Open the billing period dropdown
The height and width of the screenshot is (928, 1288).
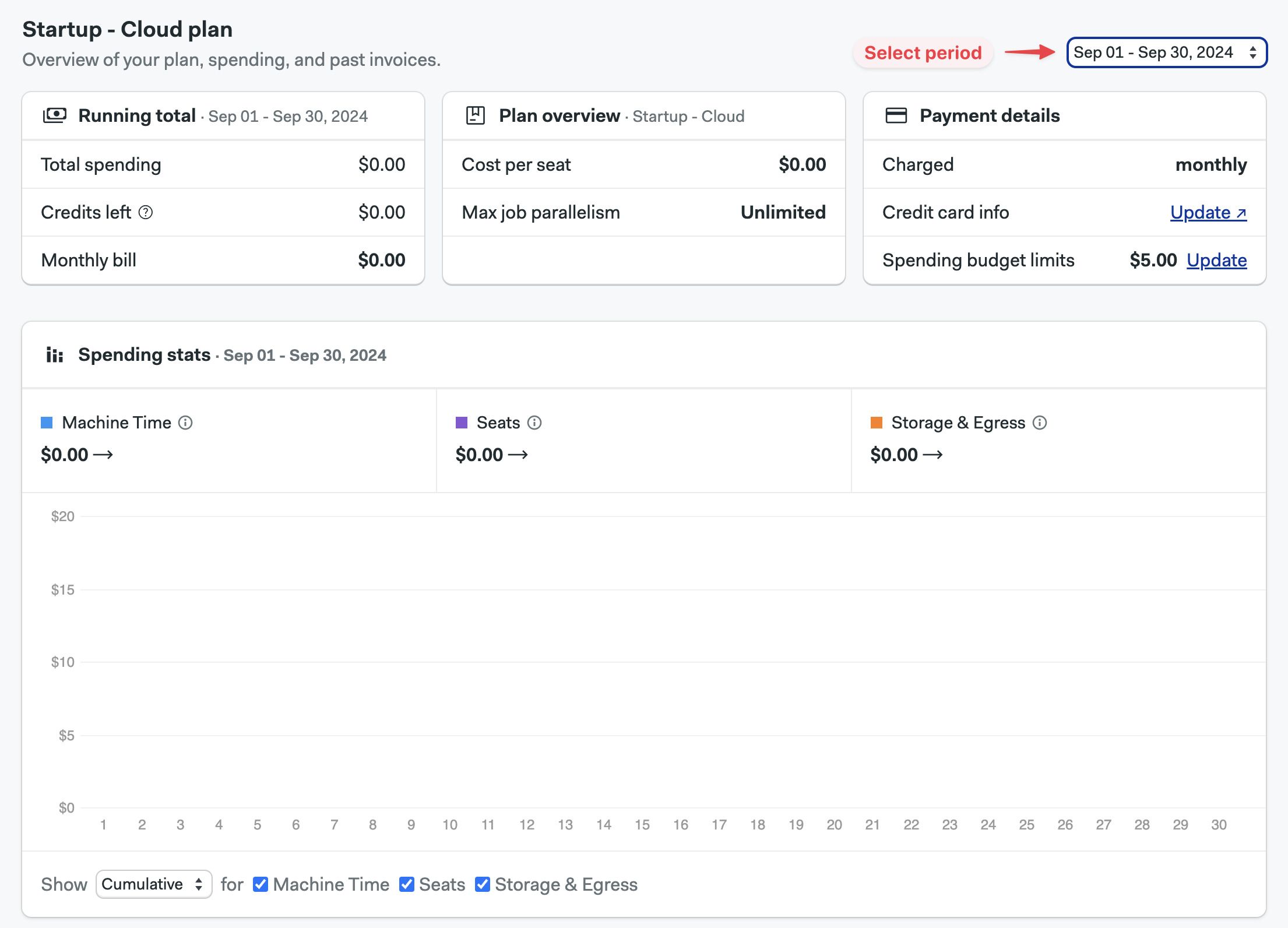coord(1167,52)
